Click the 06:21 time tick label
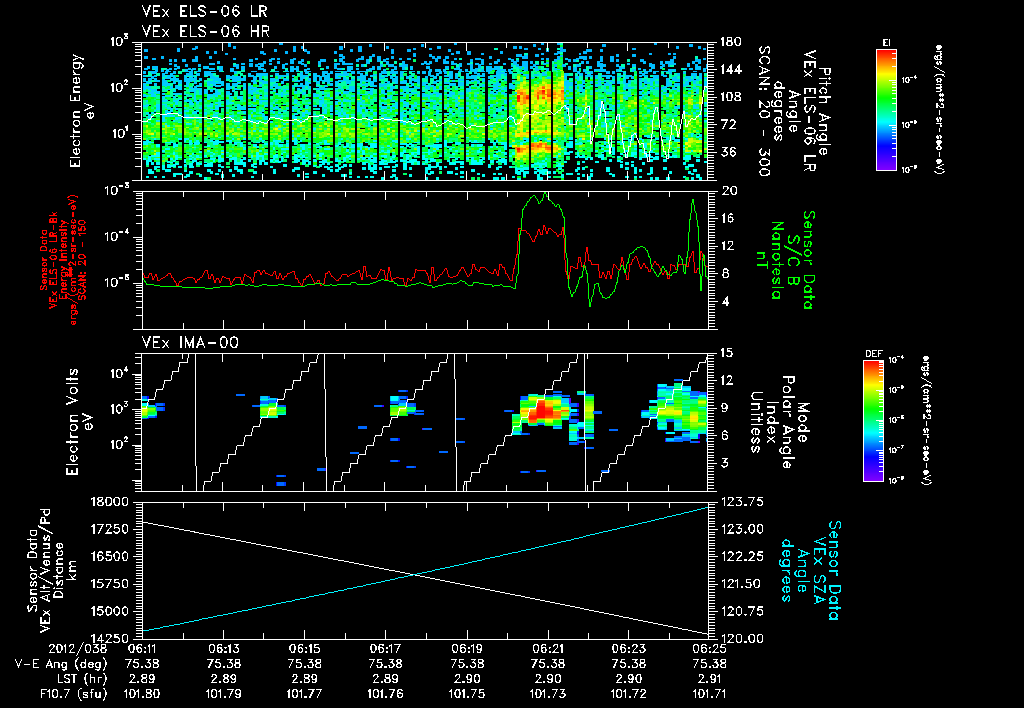This screenshot has width=1024, height=708. (x=547, y=649)
